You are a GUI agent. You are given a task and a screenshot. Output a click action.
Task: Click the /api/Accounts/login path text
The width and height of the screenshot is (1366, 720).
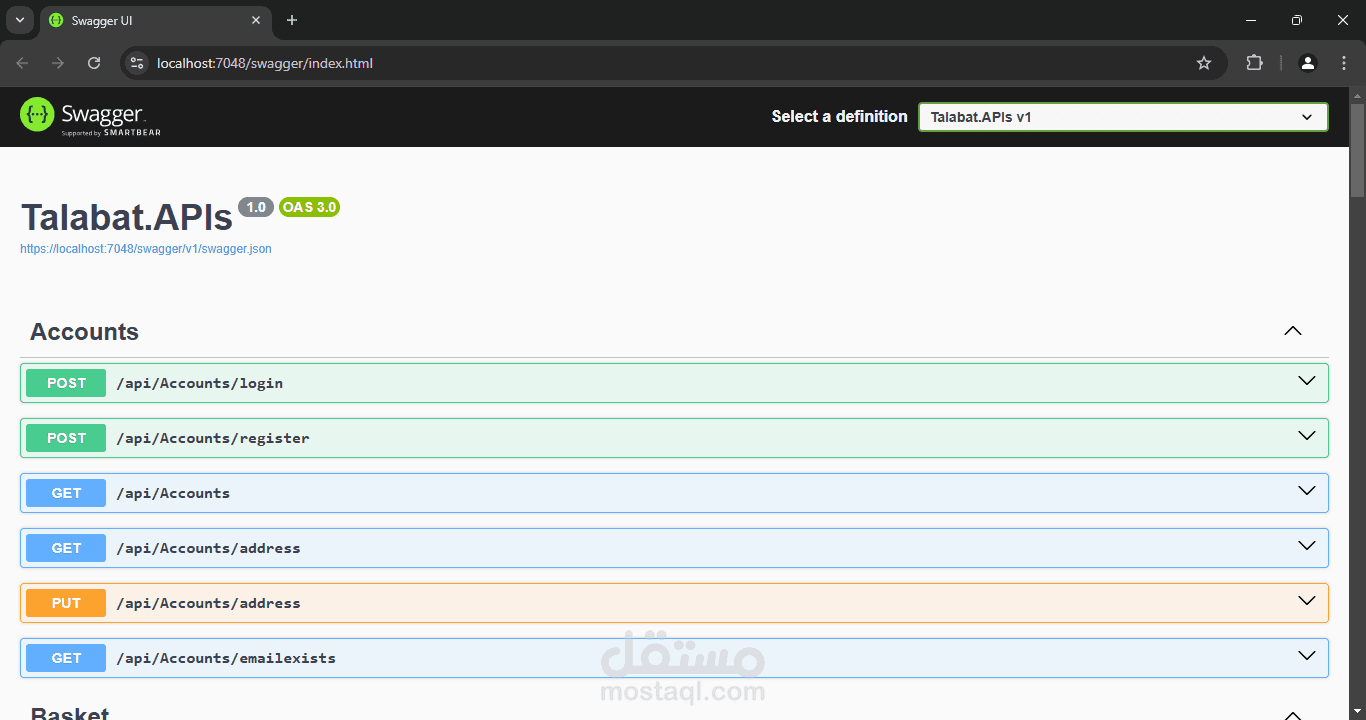tap(199, 383)
